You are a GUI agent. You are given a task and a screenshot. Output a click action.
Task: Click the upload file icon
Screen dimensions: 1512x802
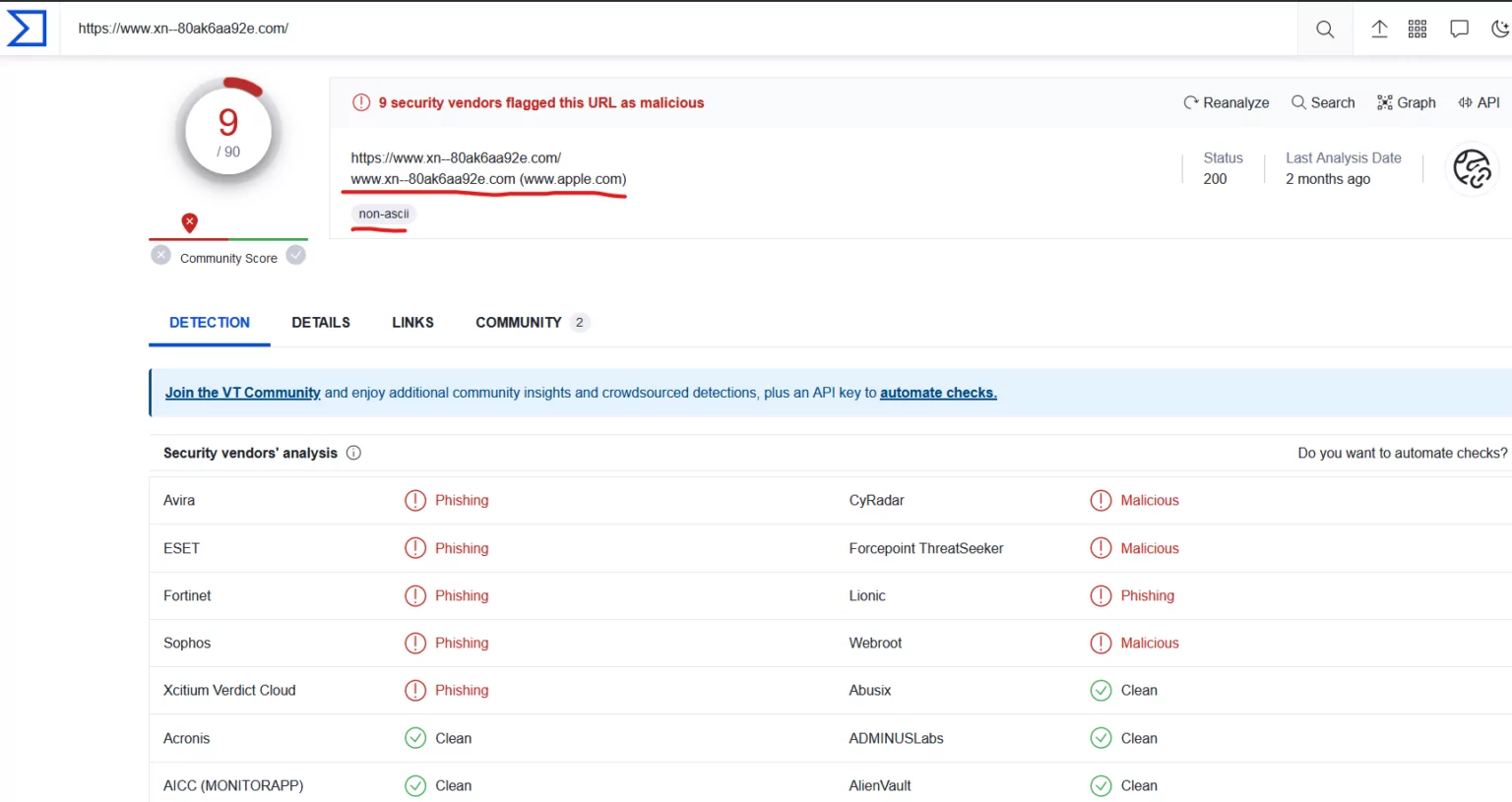point(1379,30)
